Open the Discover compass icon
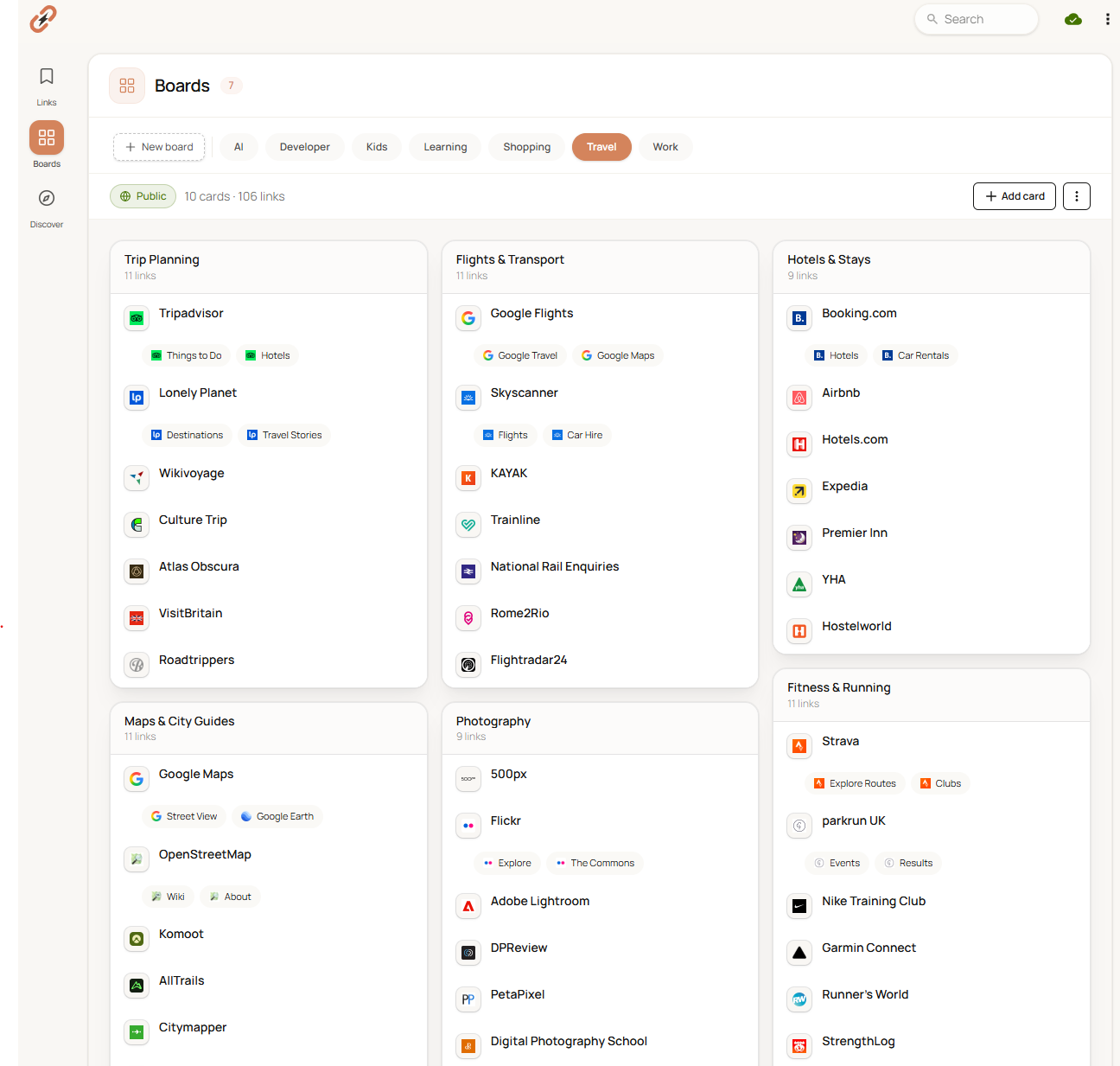 click(47, 198)
